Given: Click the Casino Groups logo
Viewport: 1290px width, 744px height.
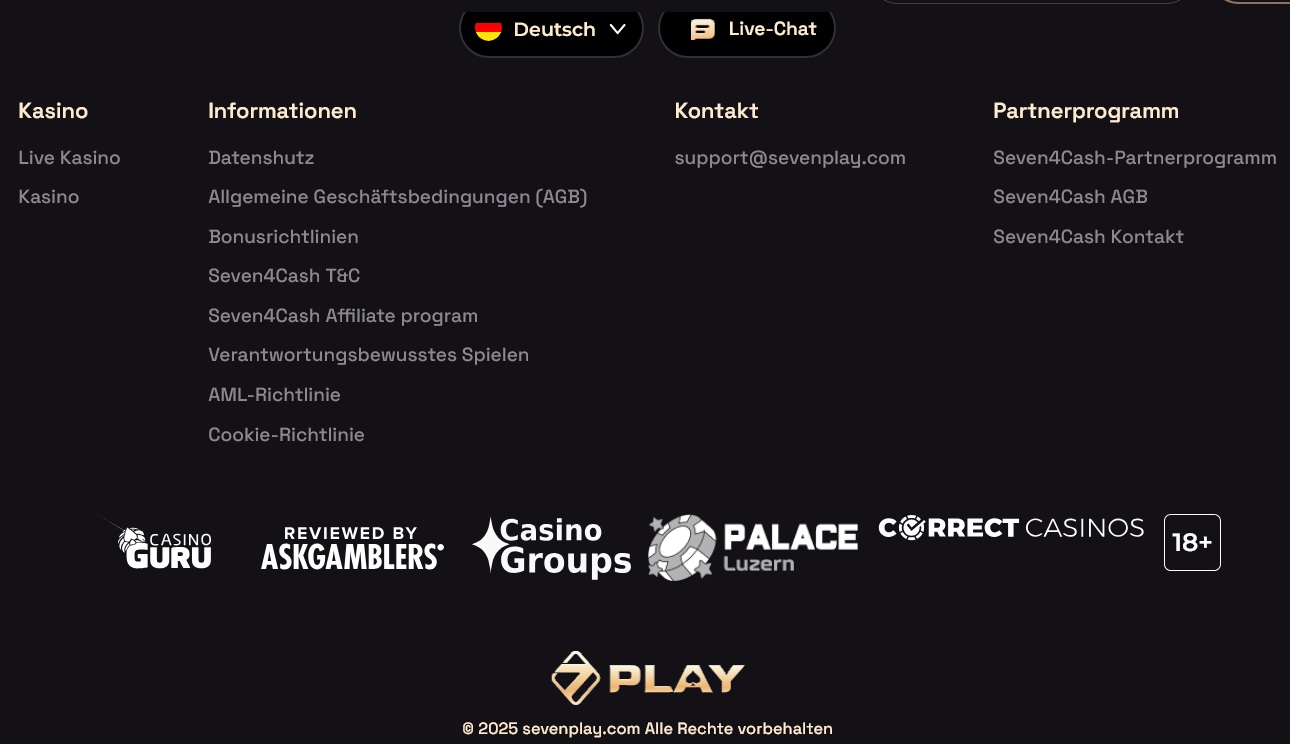Looking at the screenshot, I should (552, 547).
